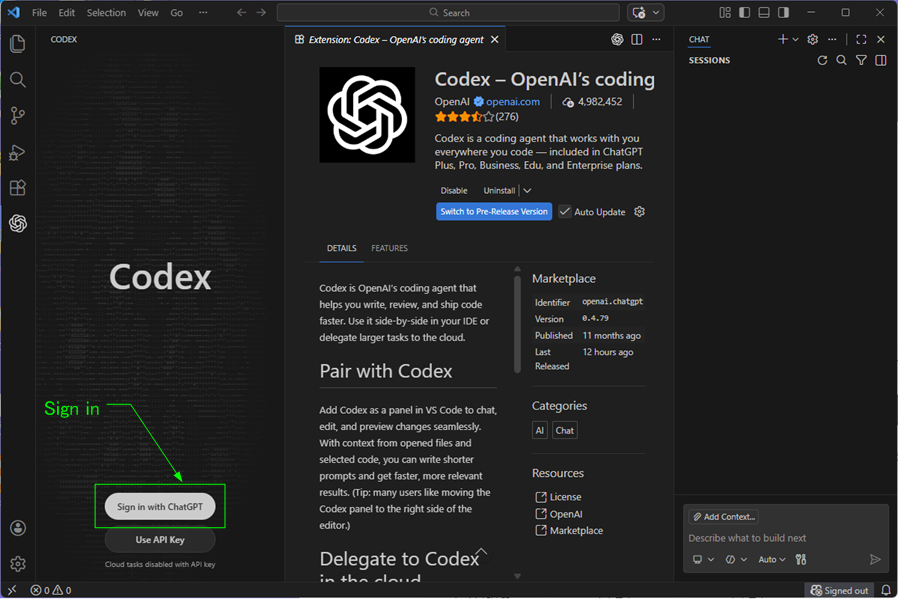The width and height of the screenshot is (899, 599).
Task: Open the openai.com publisher link
Action: click(x=512, y=102)
